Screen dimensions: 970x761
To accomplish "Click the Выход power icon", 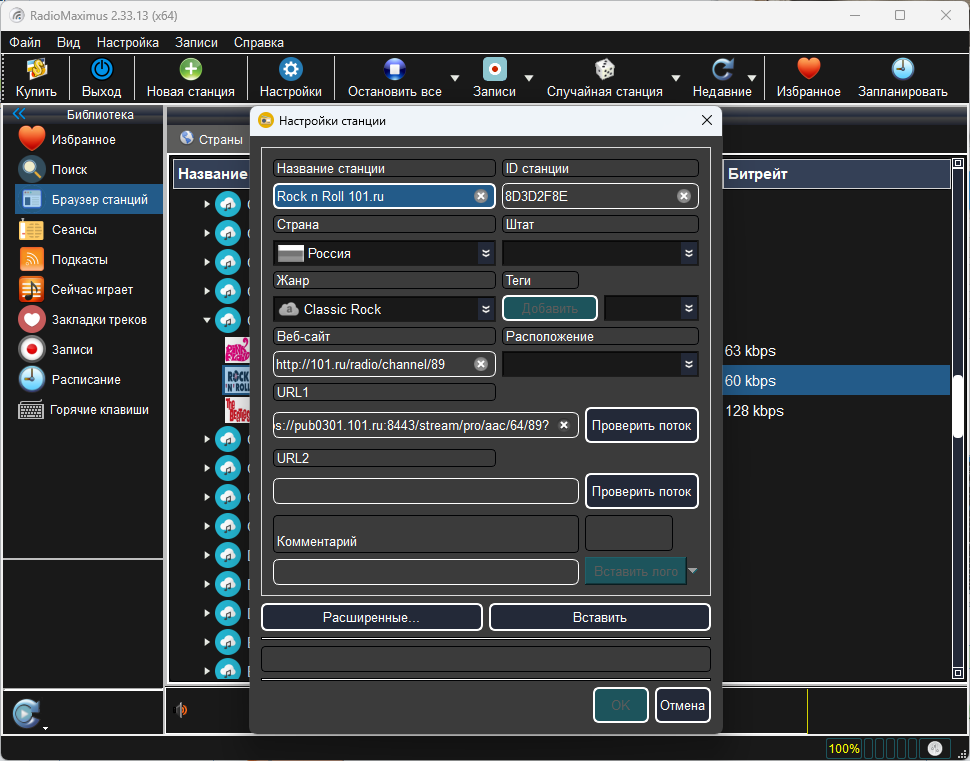I will tap(101, 69).
